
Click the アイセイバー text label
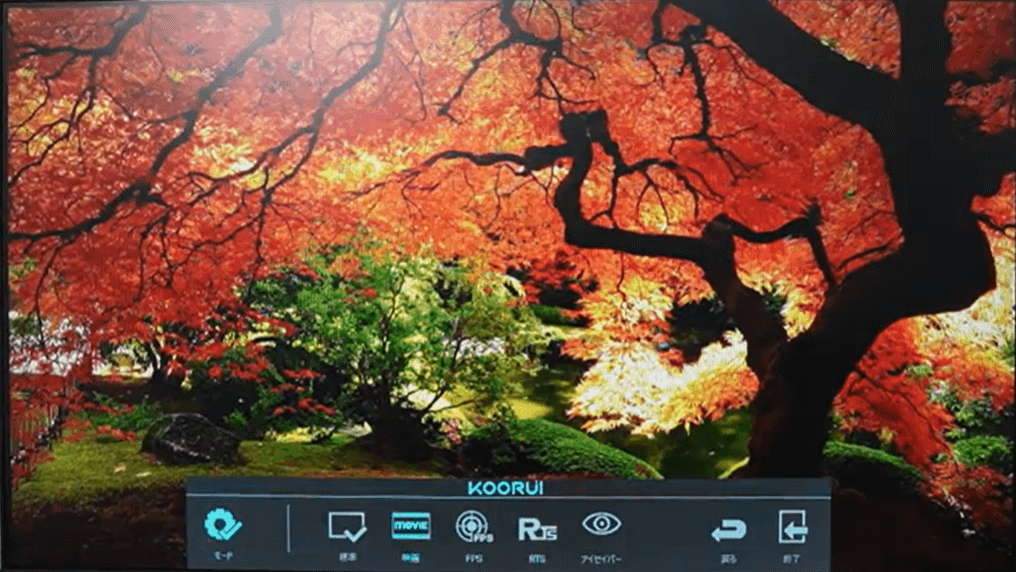(602, 556)
